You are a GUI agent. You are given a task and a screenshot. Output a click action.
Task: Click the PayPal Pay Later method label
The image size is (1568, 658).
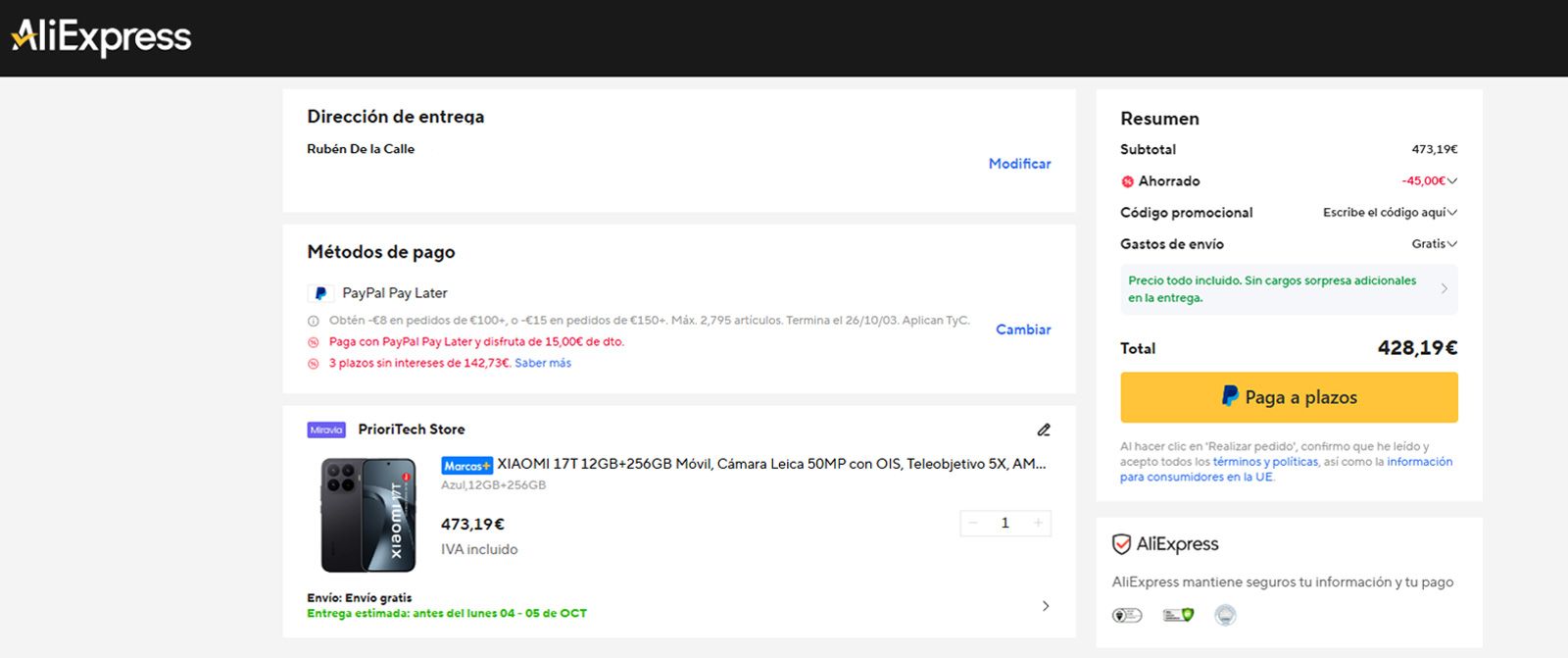[395, 293]
